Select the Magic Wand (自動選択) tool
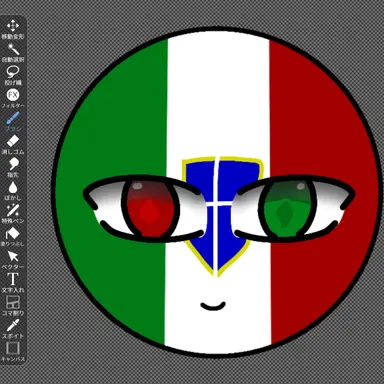384x384 pixels. pyautogui.click(x=13, y=53)
